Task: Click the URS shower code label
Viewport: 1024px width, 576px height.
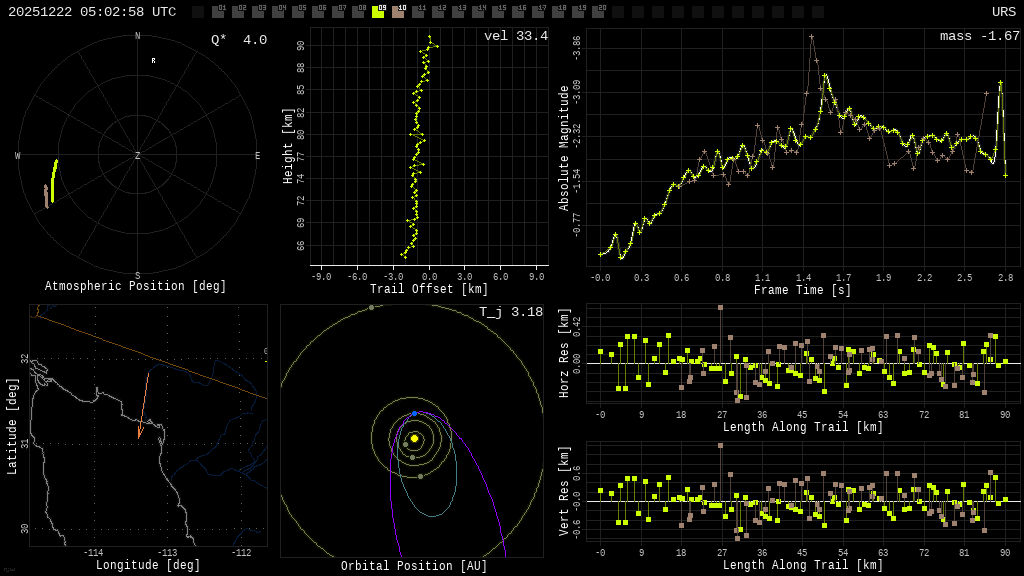Action: pos(1003,12)
